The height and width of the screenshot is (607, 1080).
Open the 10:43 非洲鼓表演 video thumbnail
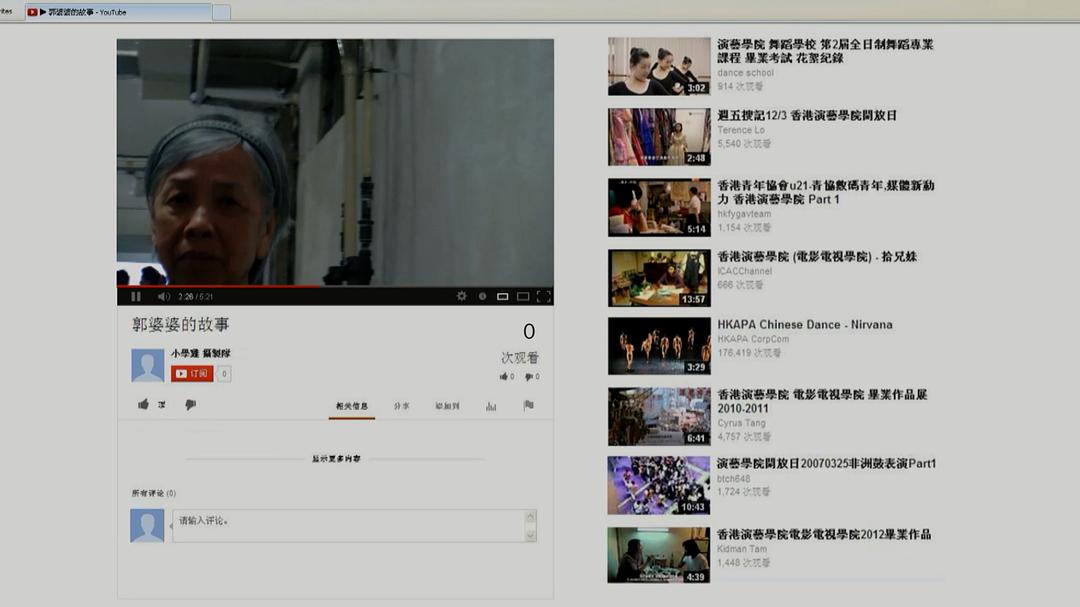pos(659,485)
